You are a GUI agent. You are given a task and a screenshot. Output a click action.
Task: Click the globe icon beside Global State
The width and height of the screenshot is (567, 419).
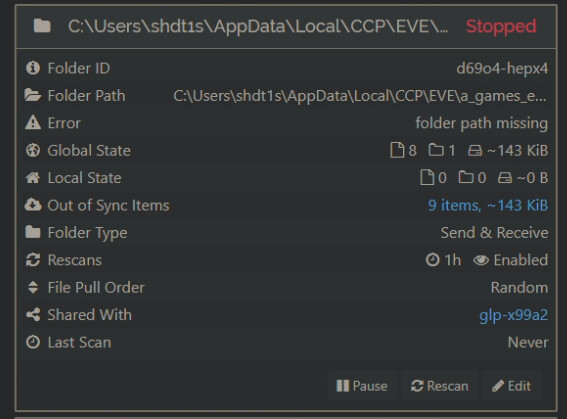33,150
